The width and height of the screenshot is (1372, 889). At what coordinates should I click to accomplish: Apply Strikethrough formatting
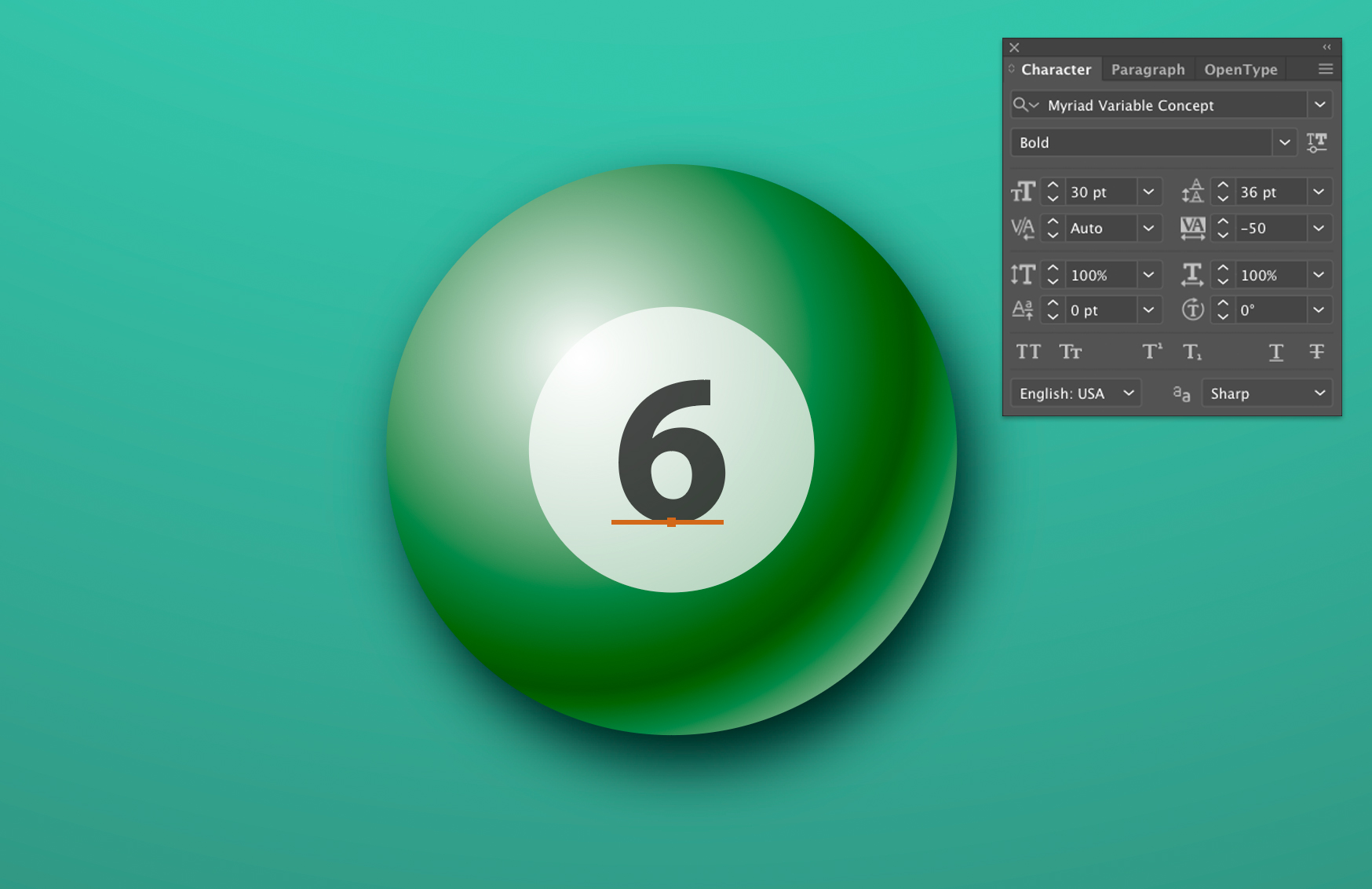click(x=1317, y=352)
